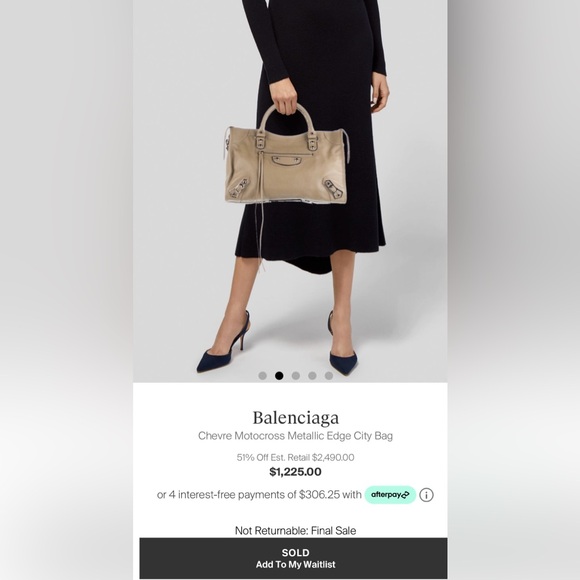Open the Balenciaga brand name link

(x=296, y=418)
